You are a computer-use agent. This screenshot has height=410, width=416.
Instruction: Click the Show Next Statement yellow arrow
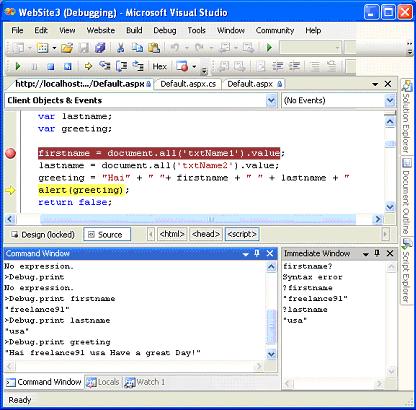coord(88,67)
